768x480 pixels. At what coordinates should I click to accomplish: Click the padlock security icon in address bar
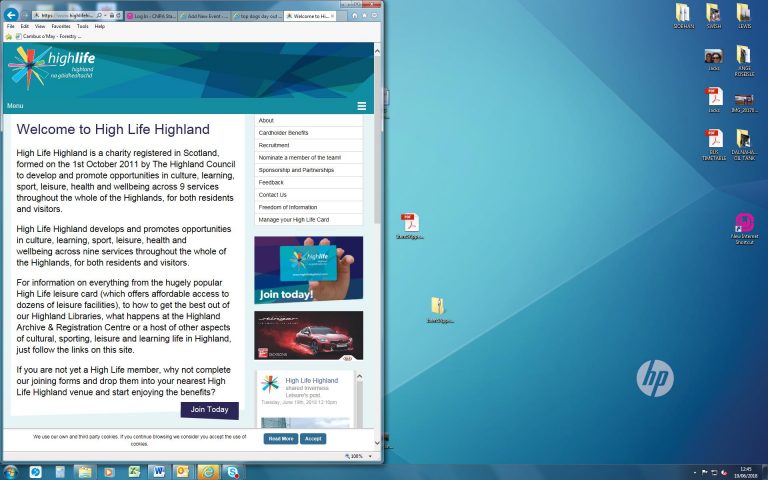click(112, 16)
